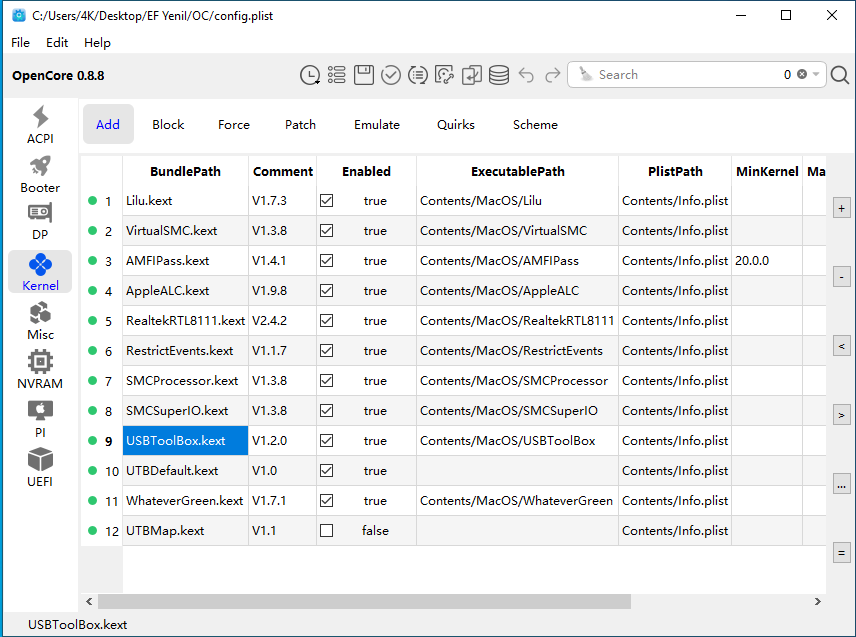
Task: Select the V1.9.8 comment cell
Action: (282, 290)
